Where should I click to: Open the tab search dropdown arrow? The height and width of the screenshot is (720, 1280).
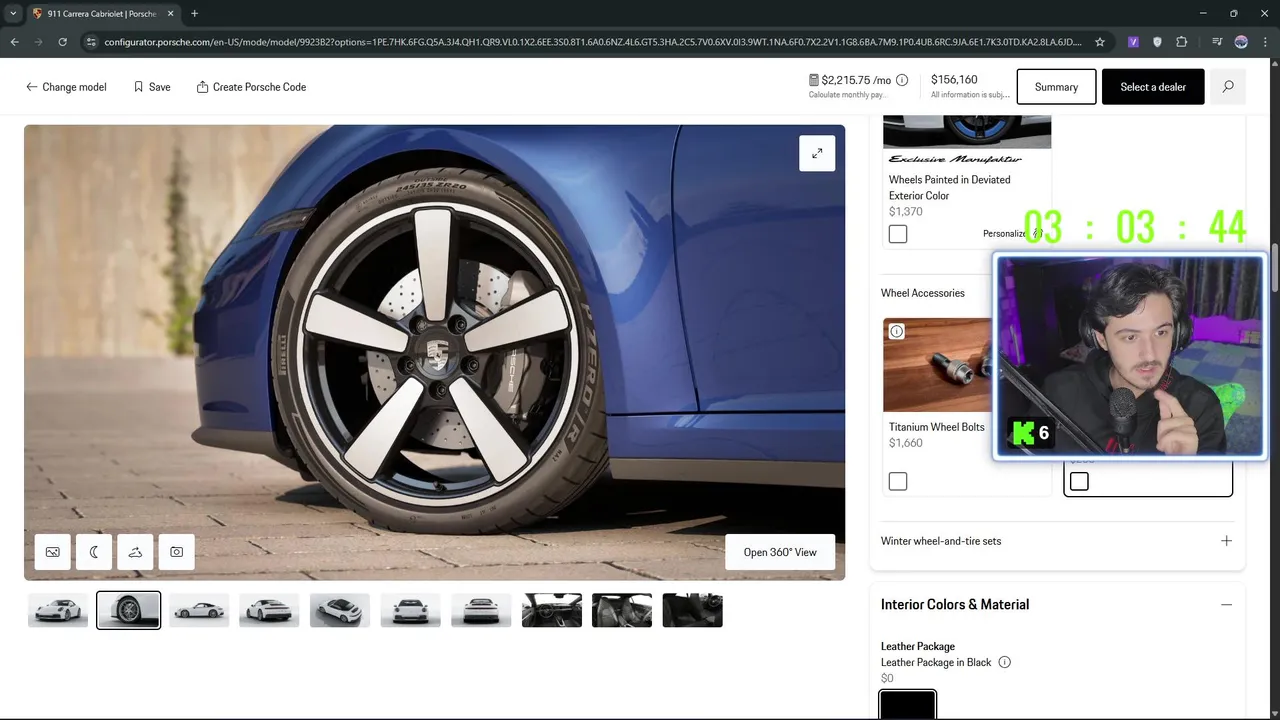click(13, 13)
